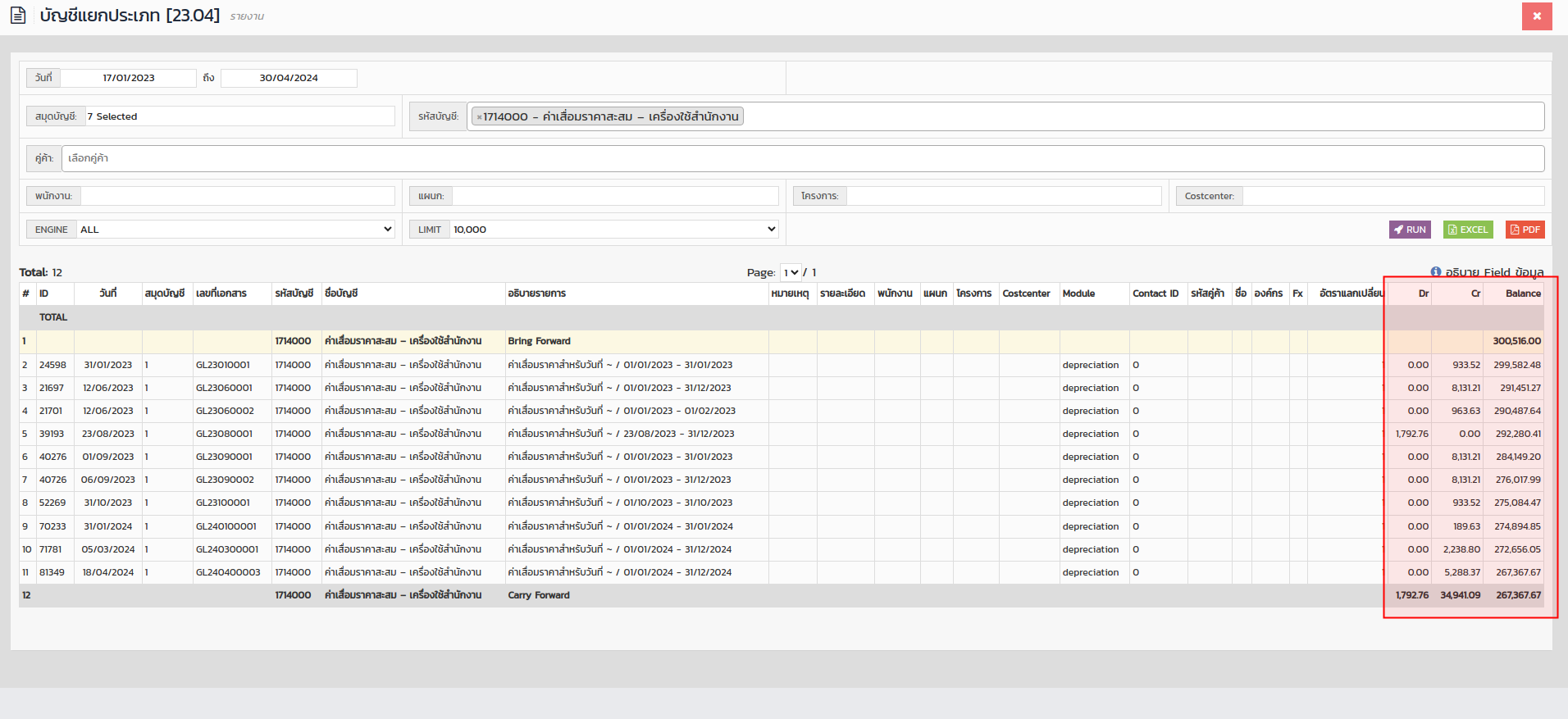
Task: Click ID 39193 in the table
Action: pos(52,434)
